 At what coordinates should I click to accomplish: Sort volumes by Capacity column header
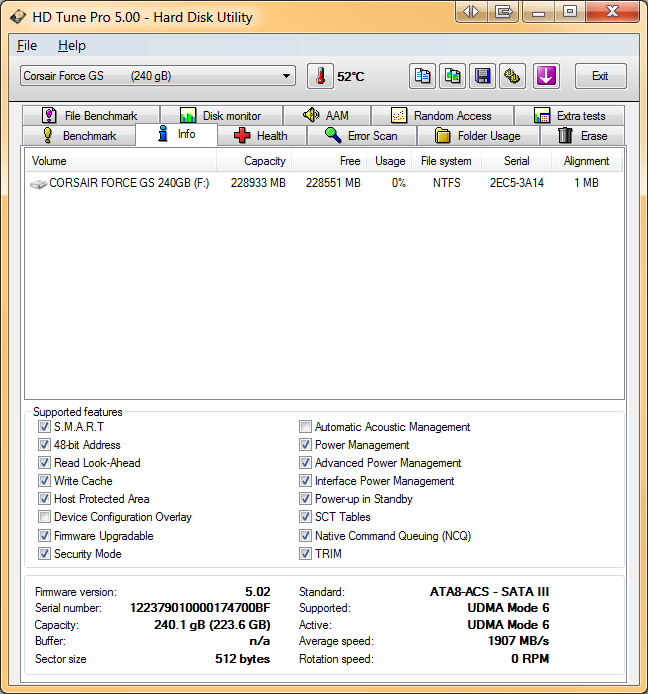click(264, 161)
